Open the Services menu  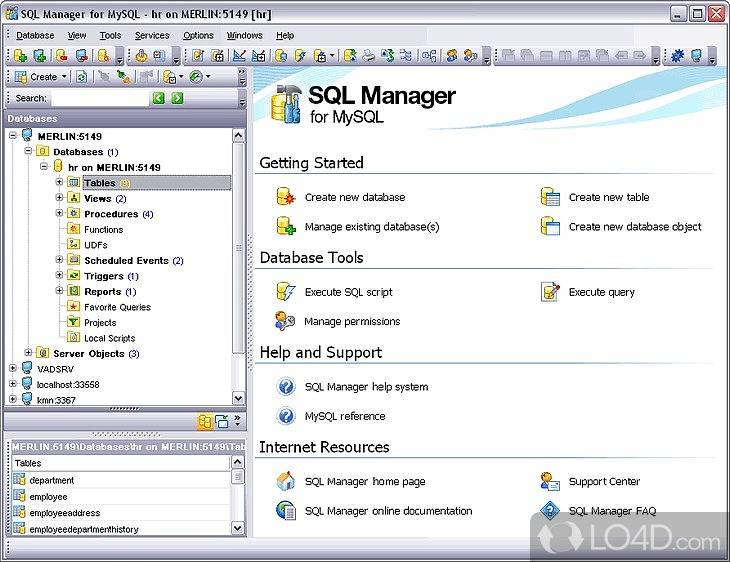pyautogui.click(x=152, y=35)
